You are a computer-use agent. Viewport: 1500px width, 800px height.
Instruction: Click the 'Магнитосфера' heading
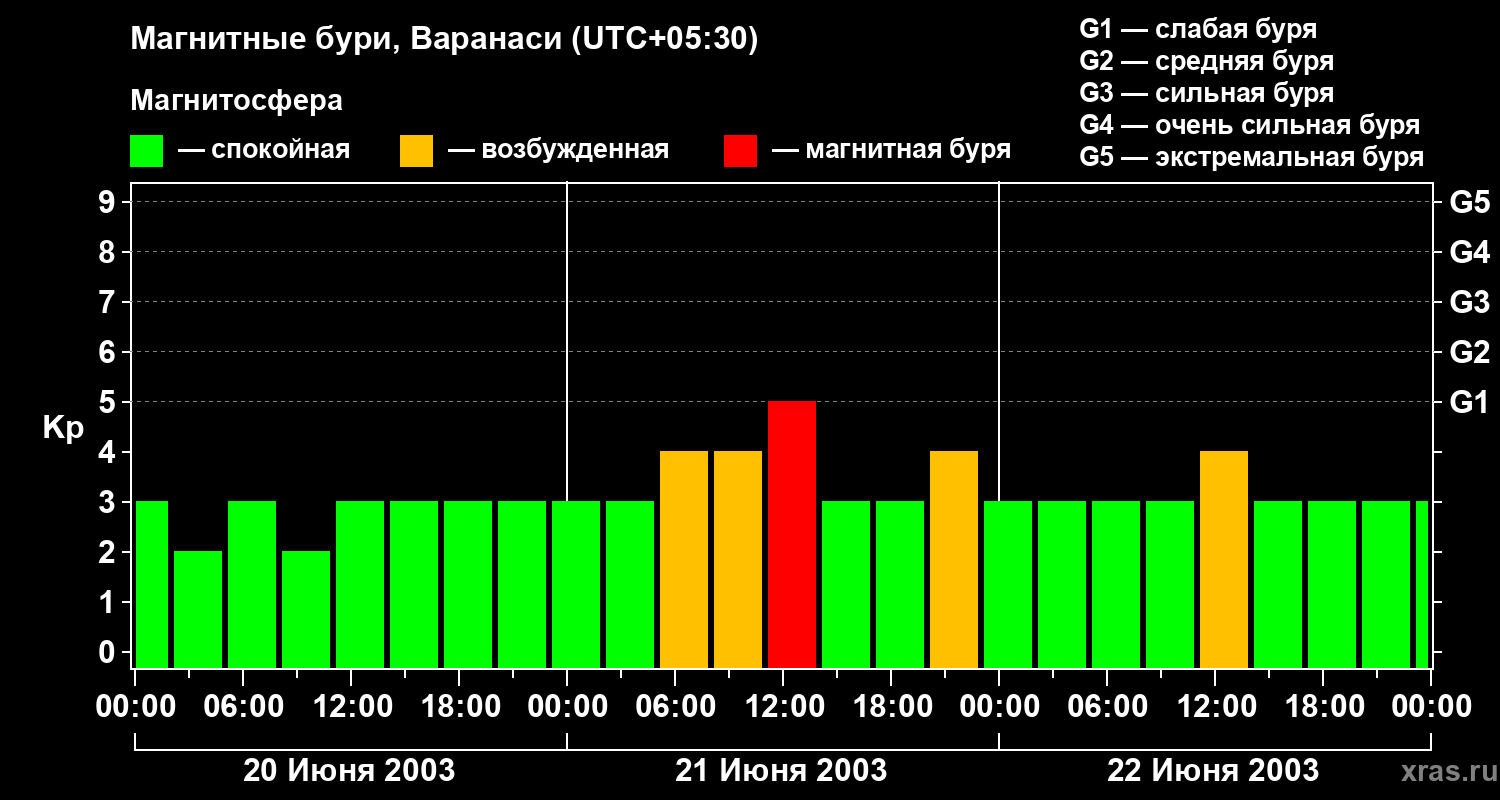[237, 101]
